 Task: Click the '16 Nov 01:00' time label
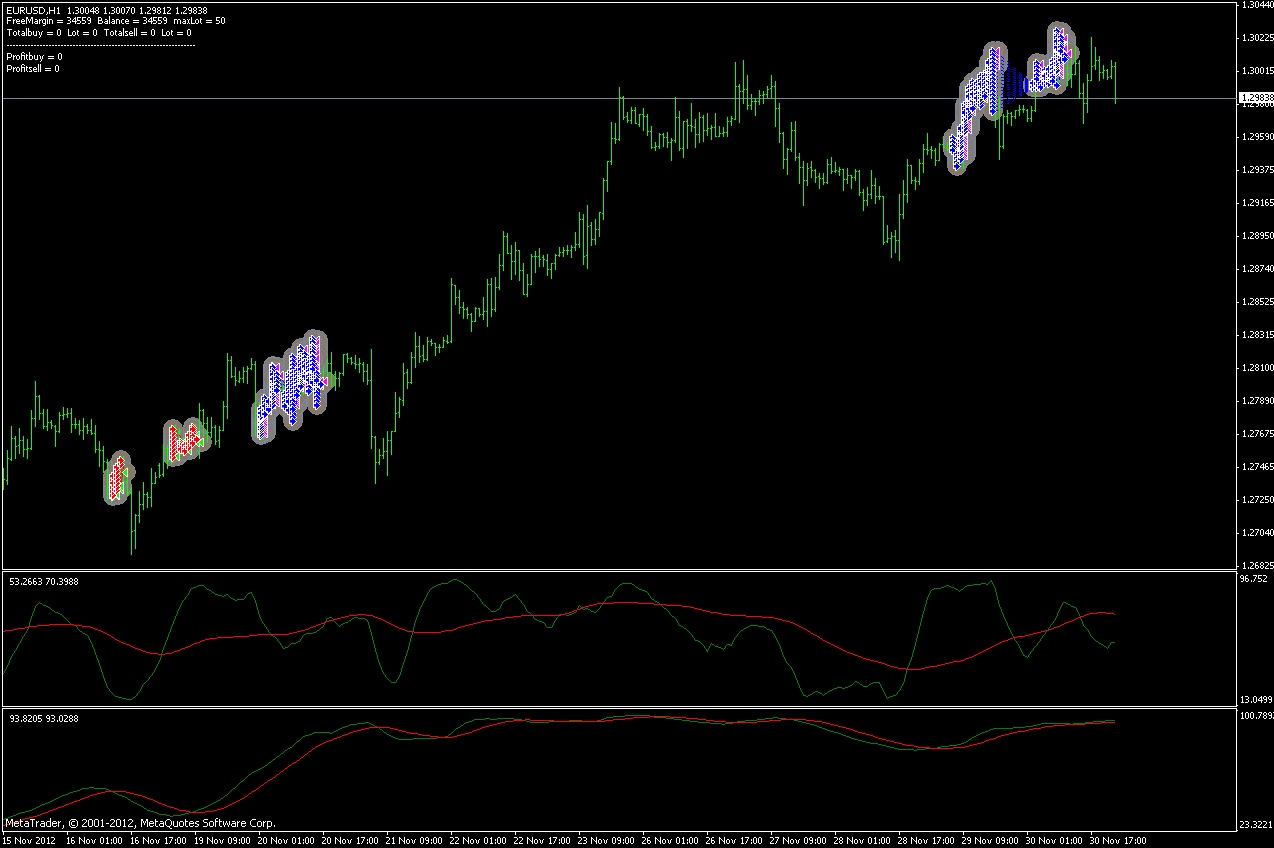[x=94, y=841]
